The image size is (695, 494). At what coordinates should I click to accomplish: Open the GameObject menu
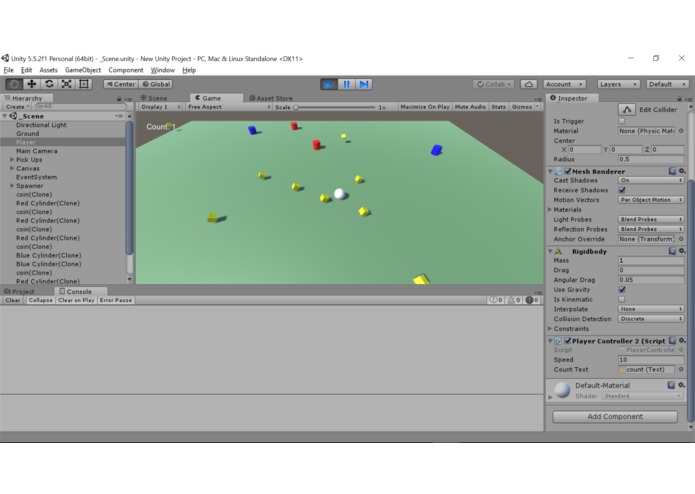tap(83, 70)
